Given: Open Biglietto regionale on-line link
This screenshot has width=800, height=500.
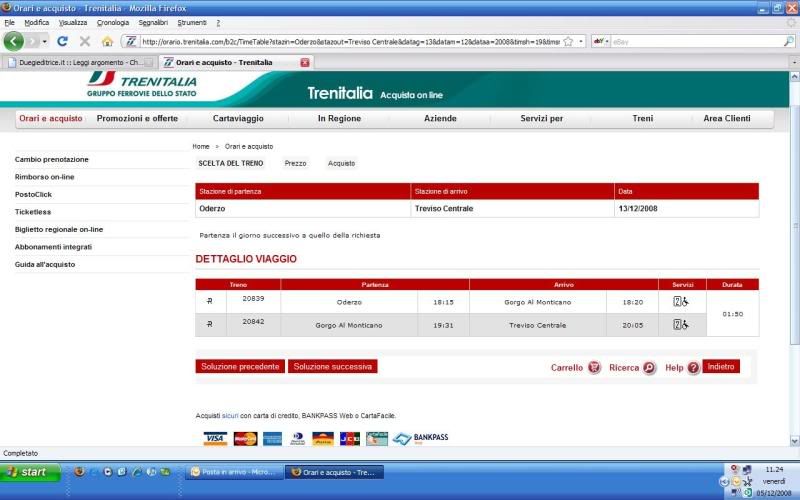Looking at the screenshot, I should (x=59, y=230).
